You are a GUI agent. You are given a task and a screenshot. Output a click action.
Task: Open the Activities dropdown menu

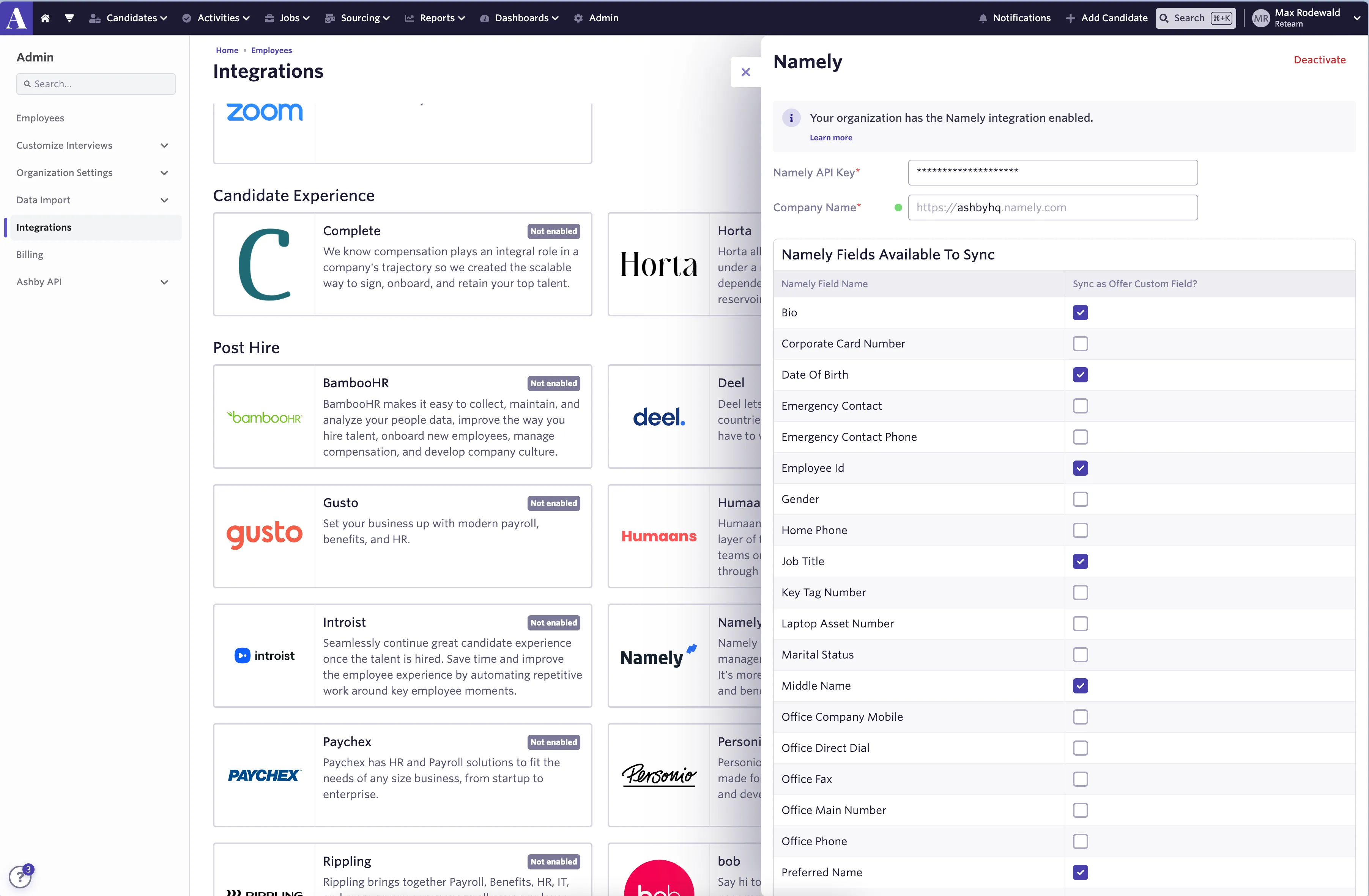point(216,18)
